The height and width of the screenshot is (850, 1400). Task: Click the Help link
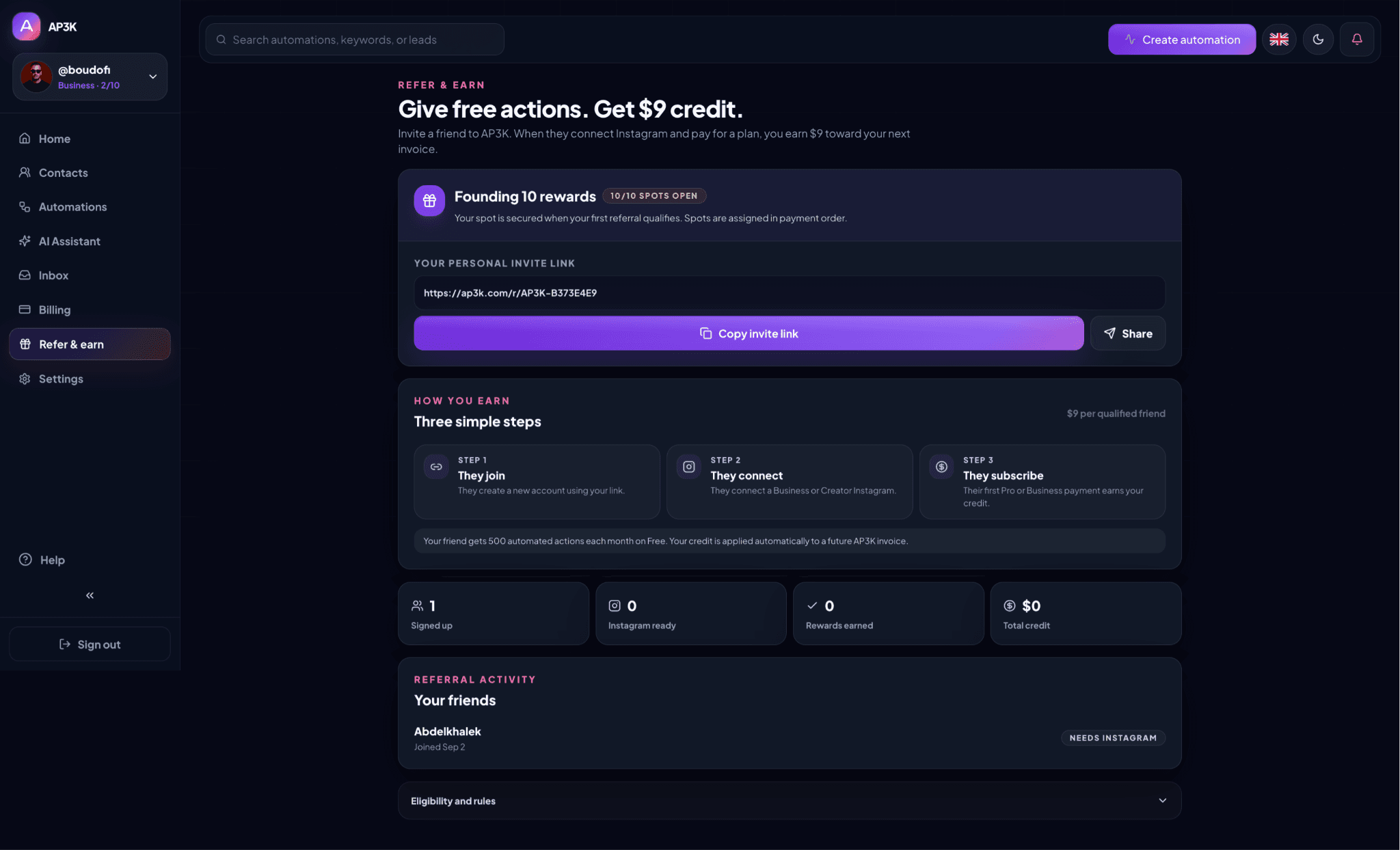tap(42, 560)
